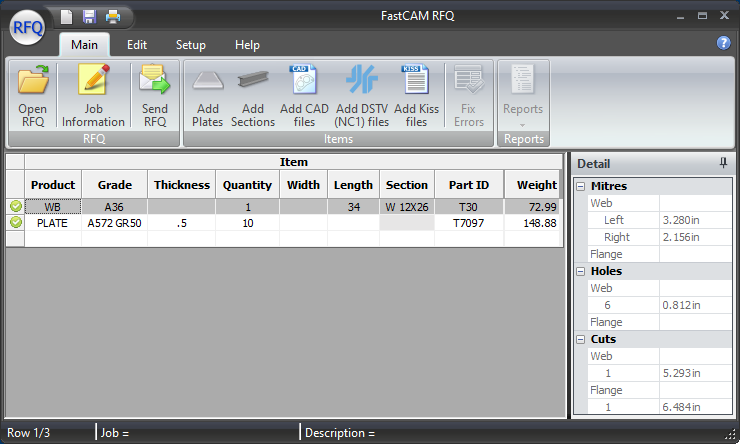This screenshot has width=740, height=444.
Task: Click the Left mitre value 3.280in
Action: [x=695, y=220]
